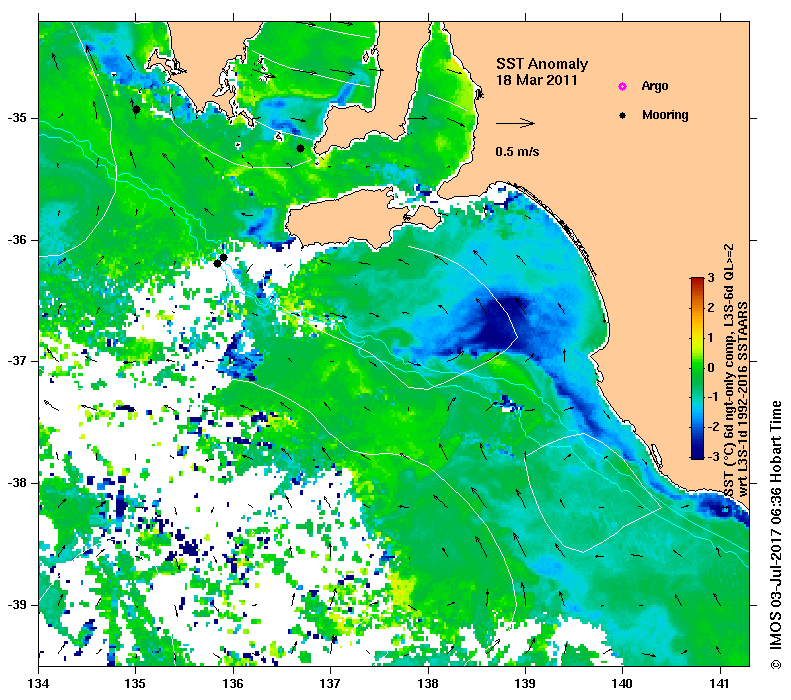Screen dimensions: 791x700
Task: Click the colorbar tick label "0"
Action: click(711, 367)
